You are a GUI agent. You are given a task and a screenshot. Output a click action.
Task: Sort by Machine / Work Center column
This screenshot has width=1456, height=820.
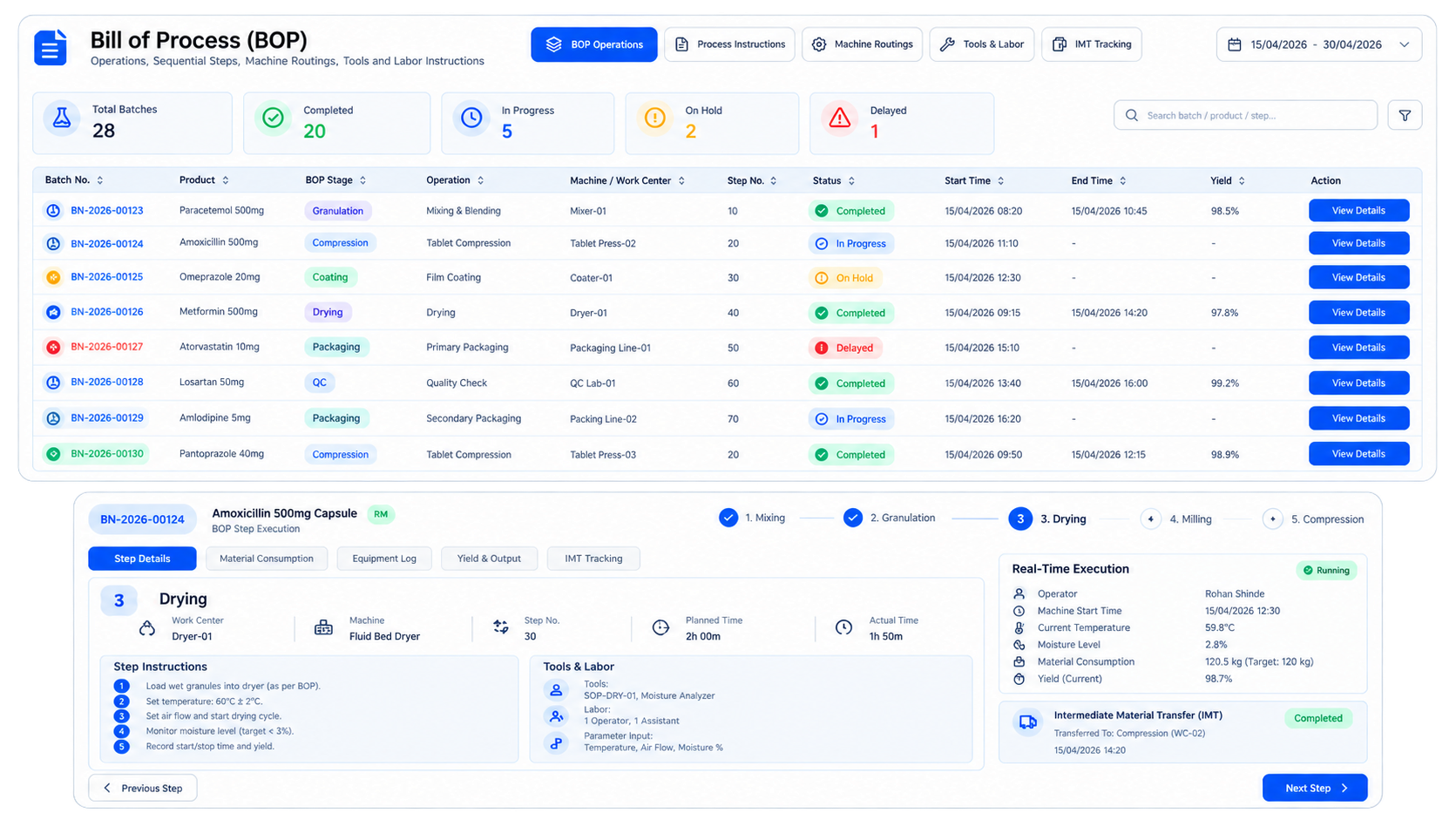681,180
